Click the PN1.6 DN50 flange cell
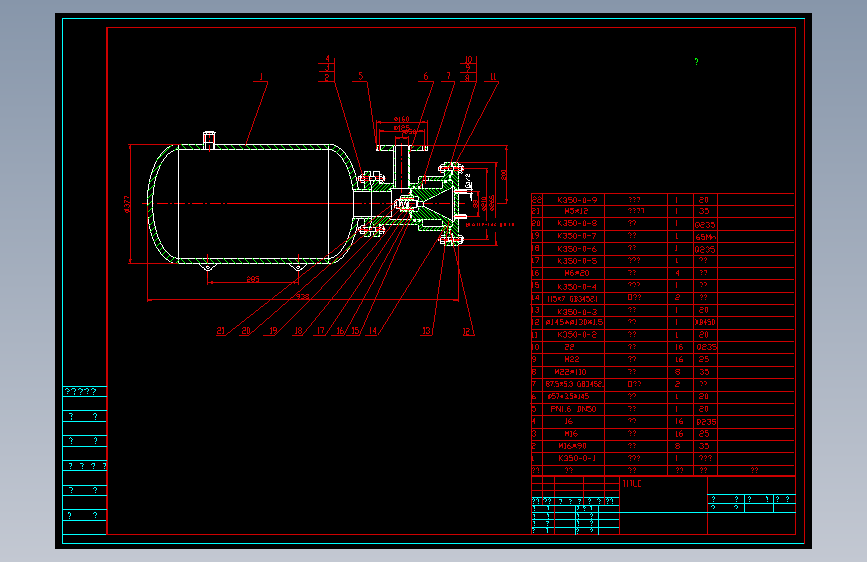Image resolution: width=867 pixels, height=562 pixels. tap(573, 409)
